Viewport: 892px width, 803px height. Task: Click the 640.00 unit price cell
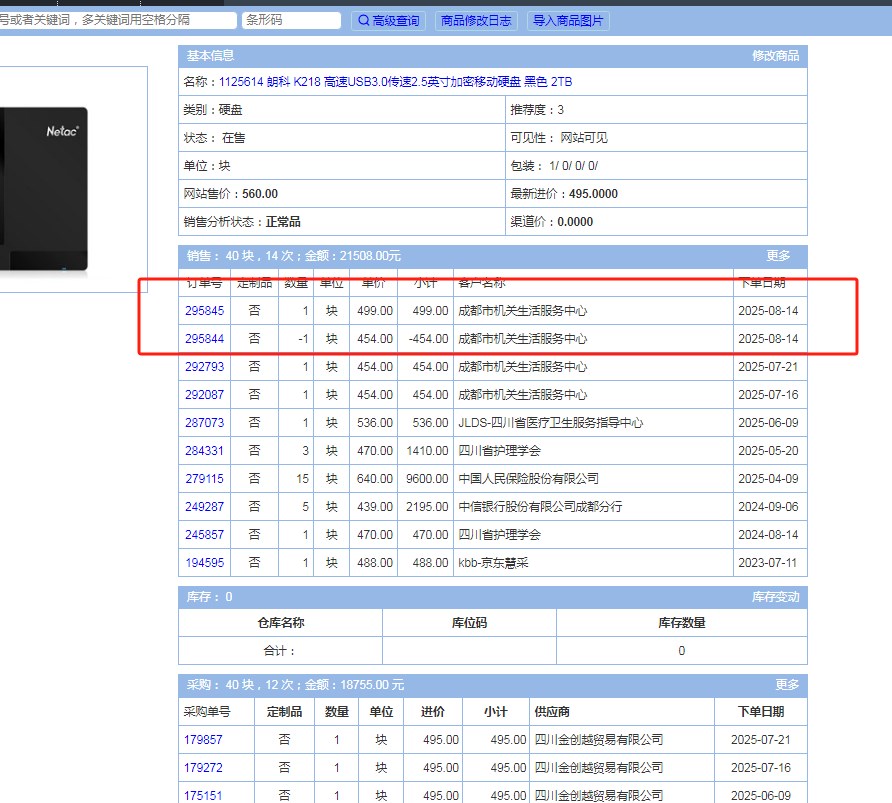pos(374,479)
